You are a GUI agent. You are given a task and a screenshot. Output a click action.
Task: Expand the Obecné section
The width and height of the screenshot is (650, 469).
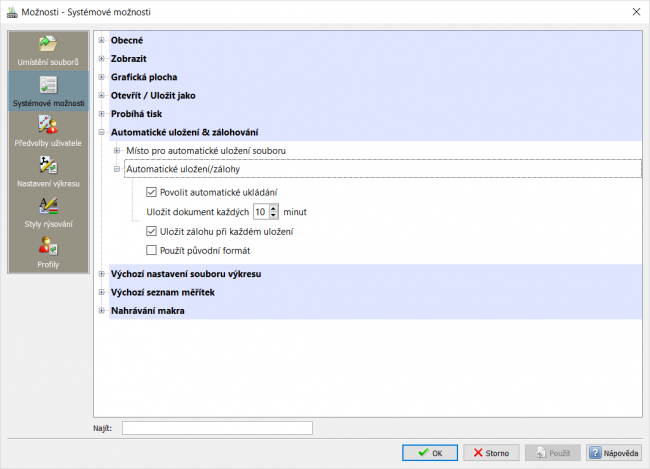click(x=101, y=40)
